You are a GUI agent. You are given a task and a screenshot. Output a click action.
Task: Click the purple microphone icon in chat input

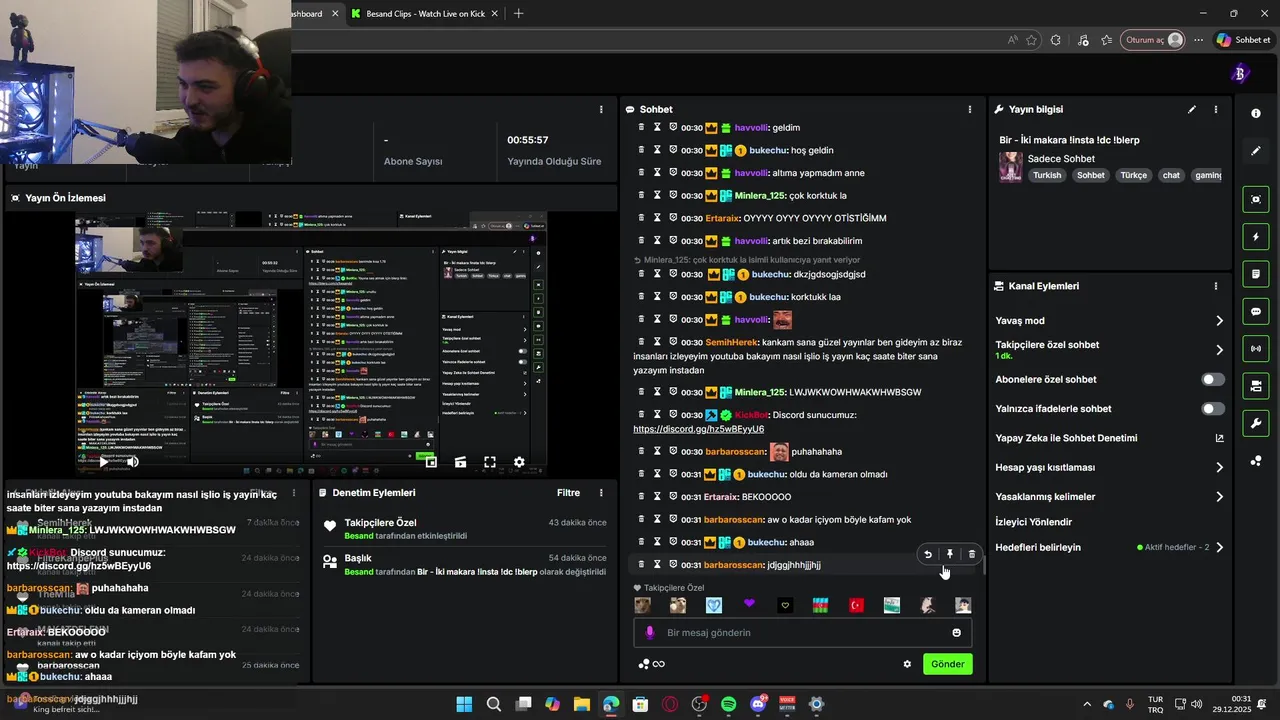tap(650, 633)
